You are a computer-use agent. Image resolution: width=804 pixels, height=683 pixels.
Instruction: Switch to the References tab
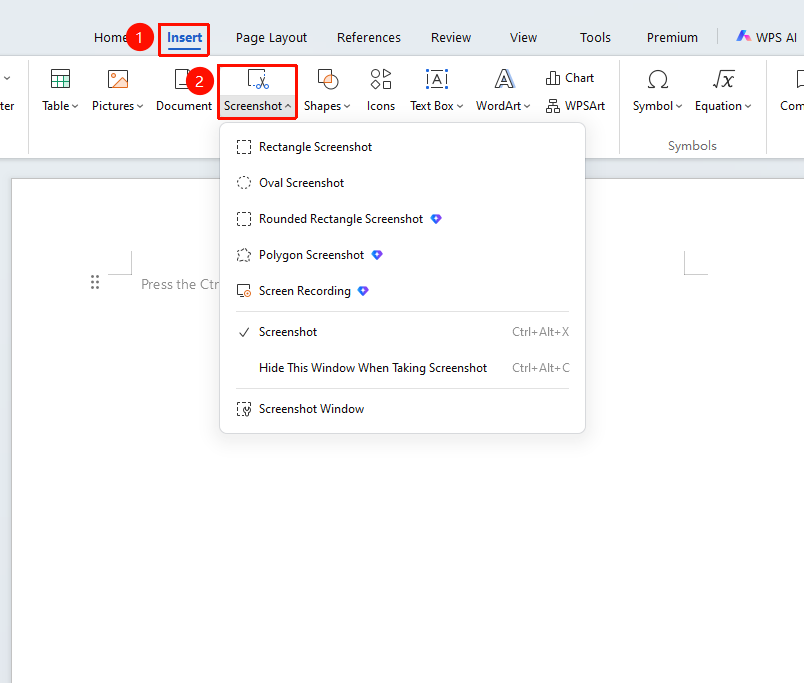[x=369, y=38]
